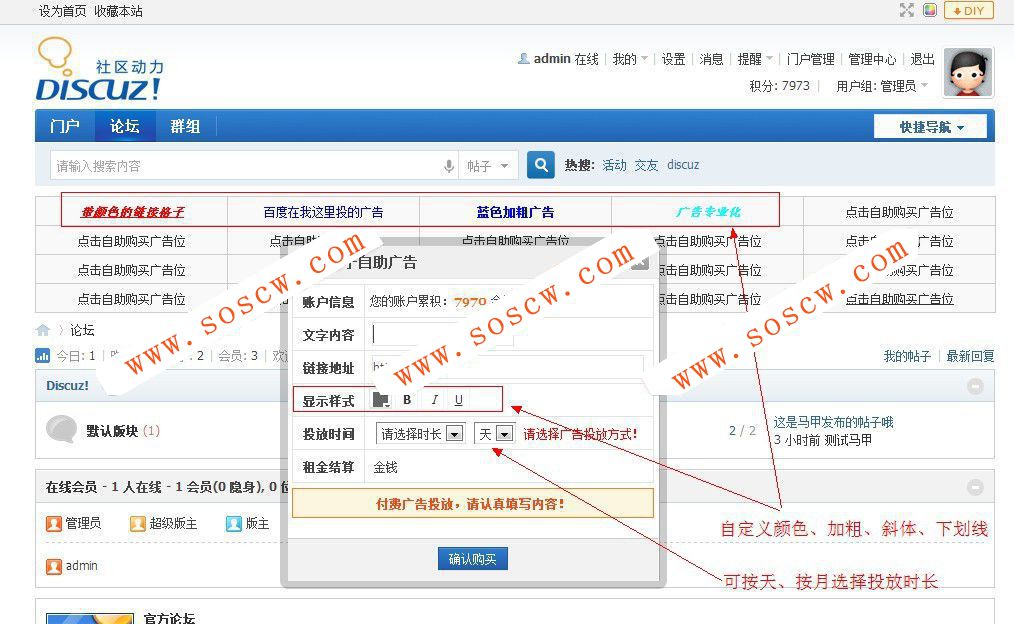The width and height of the screenshot is (1014, 624).
Task: Open 门户管理
Action: point(810,59)
